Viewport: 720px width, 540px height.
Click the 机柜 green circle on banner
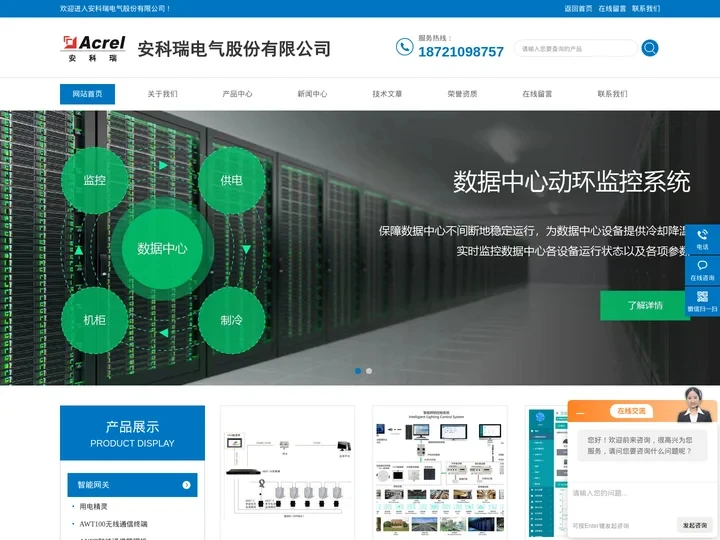[x=95, y=320]
